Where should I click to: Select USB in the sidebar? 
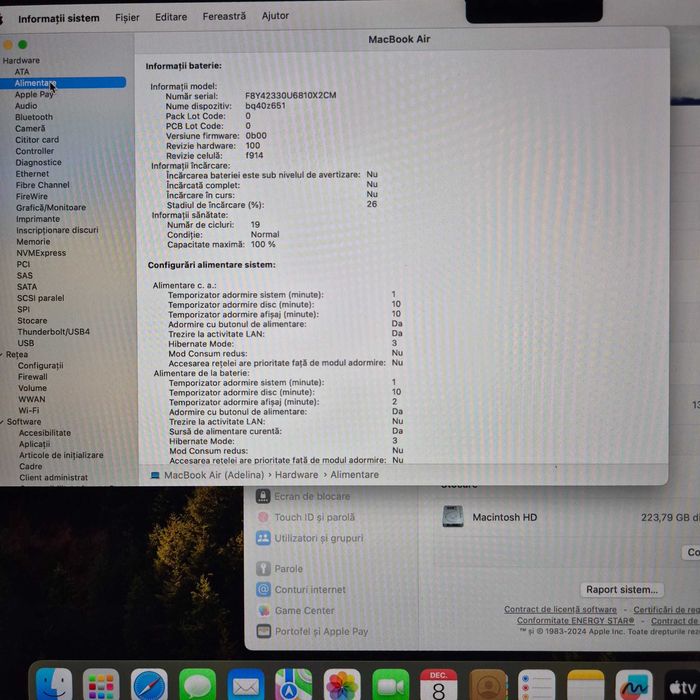click(25, 343)
